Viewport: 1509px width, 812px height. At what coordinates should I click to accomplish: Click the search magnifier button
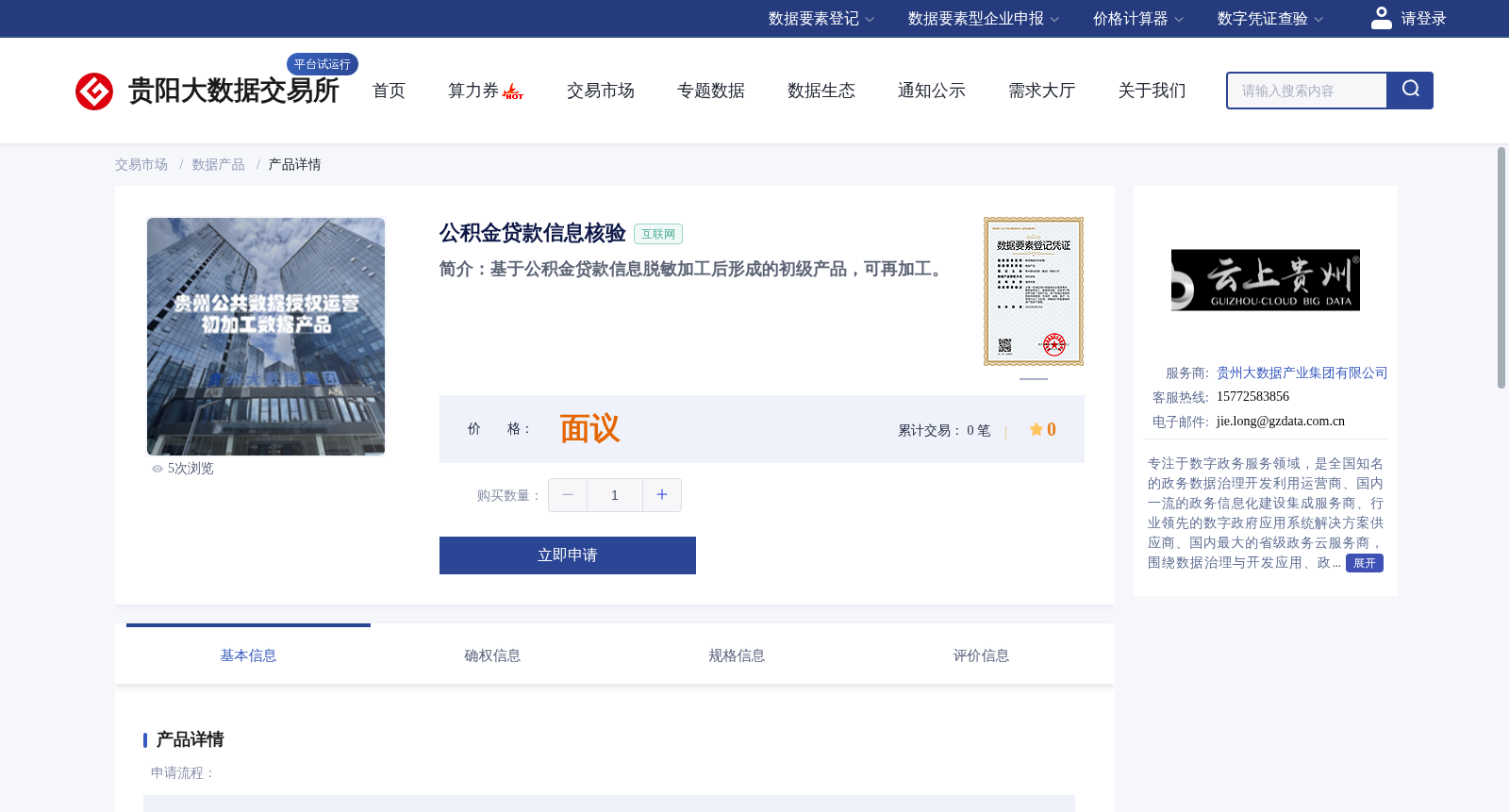1410,91
